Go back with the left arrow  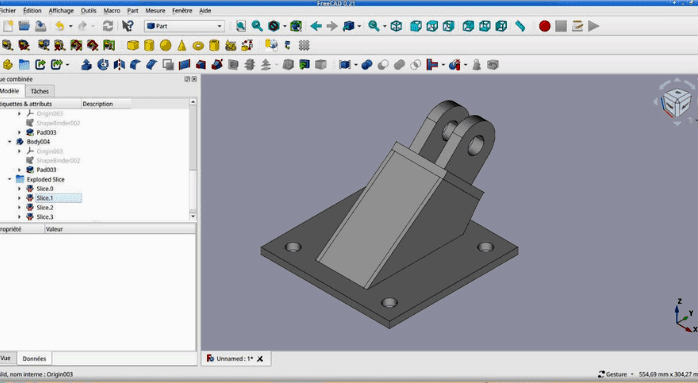click(316, 26)
